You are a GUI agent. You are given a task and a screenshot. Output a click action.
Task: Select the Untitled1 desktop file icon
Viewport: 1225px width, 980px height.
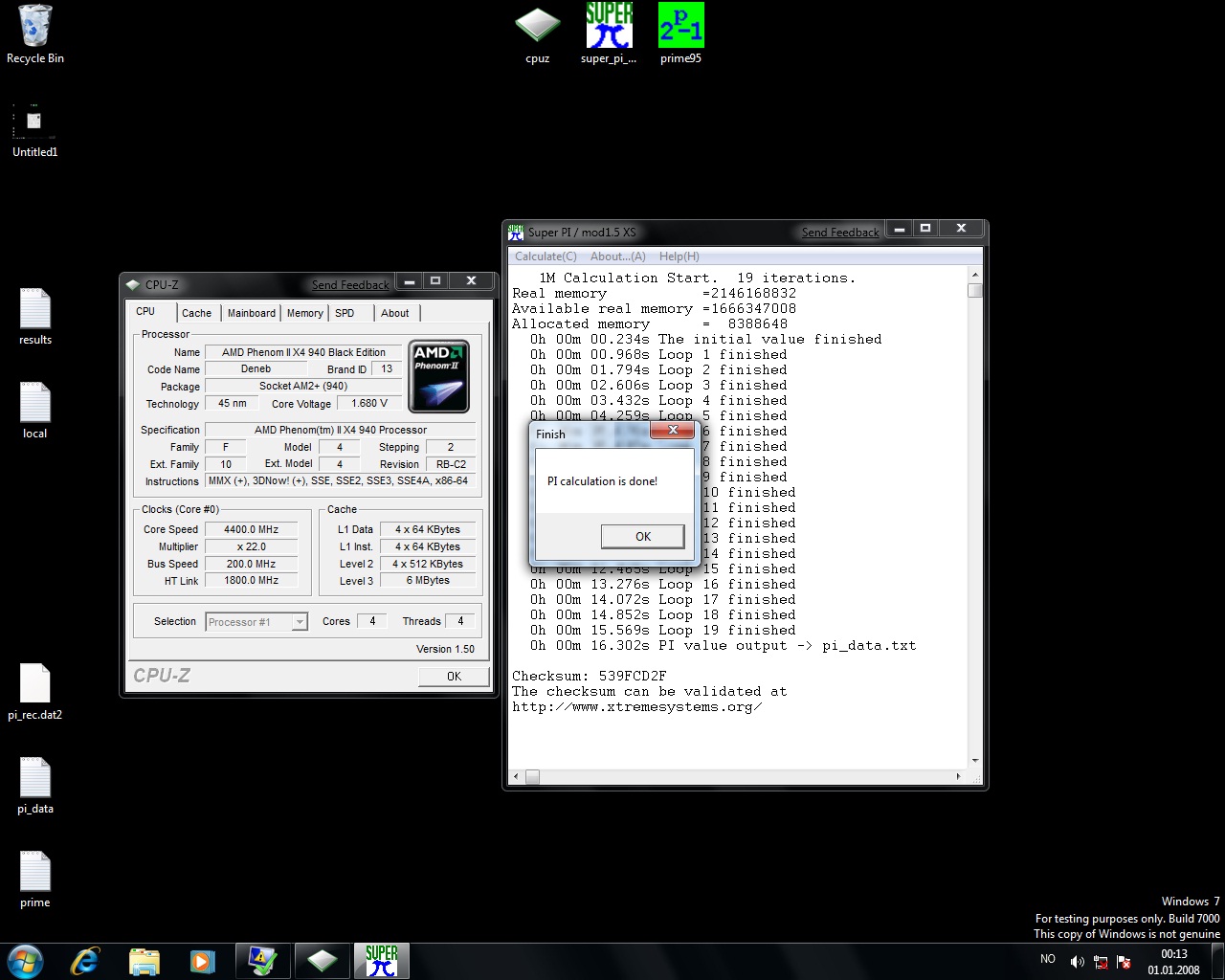(35, 128)
